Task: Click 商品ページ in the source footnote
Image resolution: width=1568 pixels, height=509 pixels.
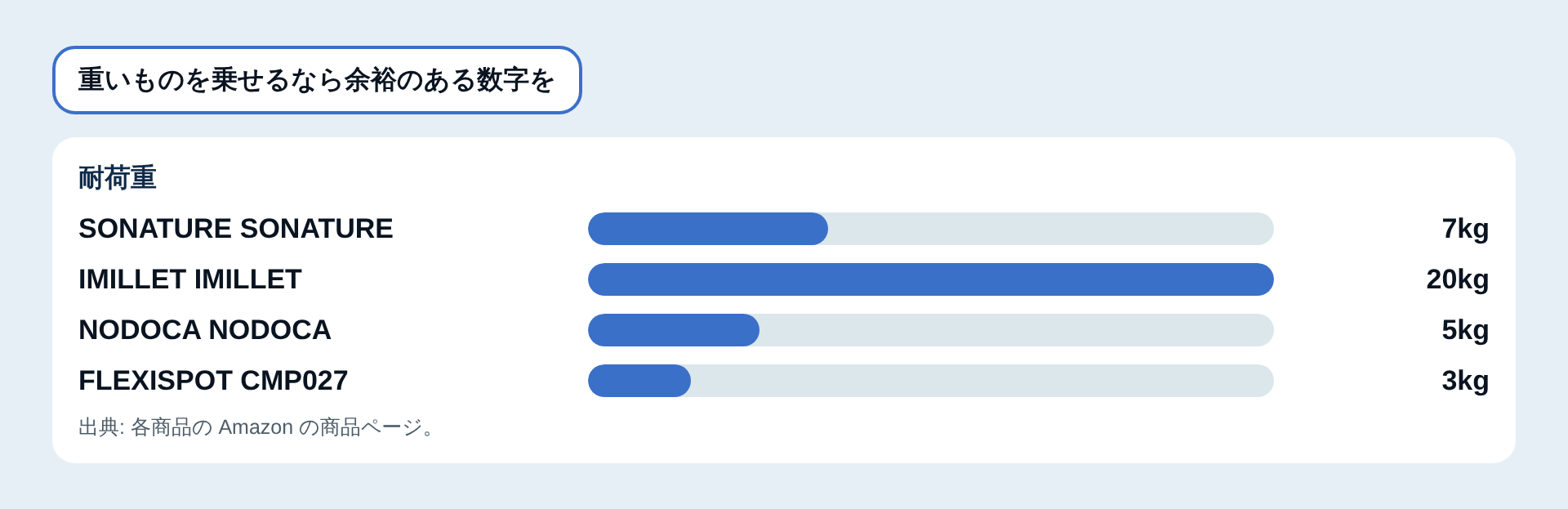Action: click(x=371, y=427)
